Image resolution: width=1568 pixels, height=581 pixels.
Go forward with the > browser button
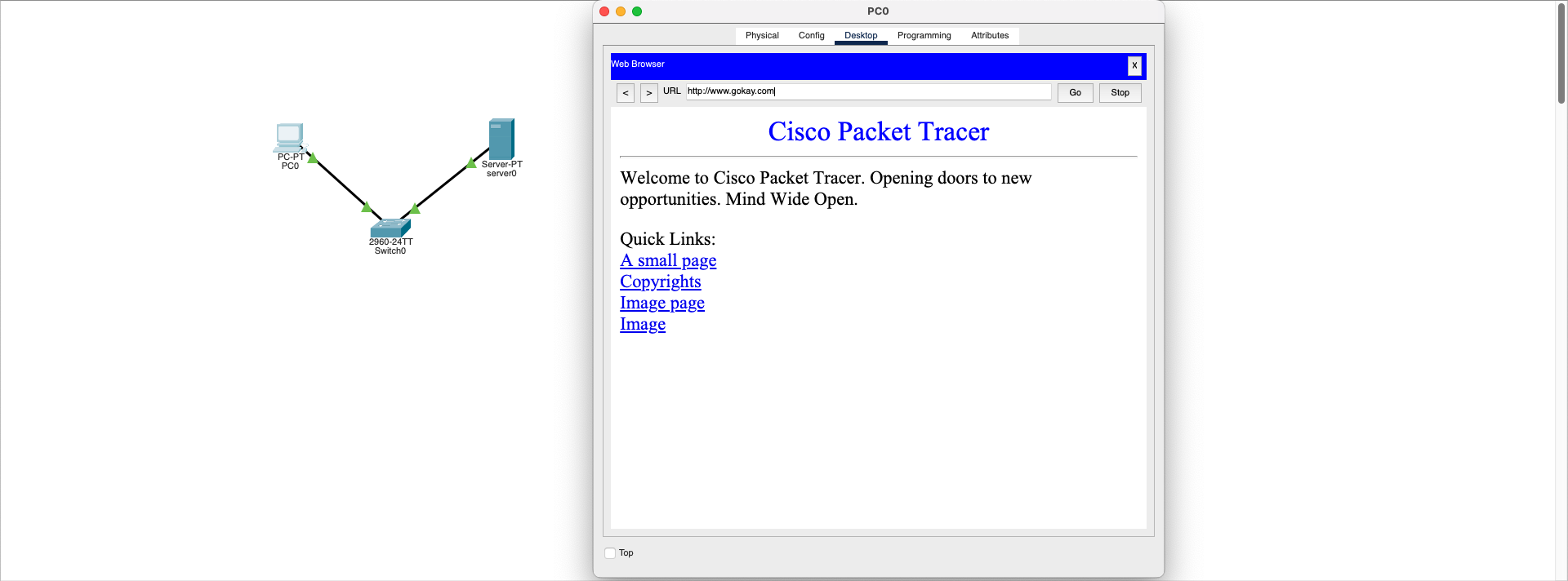click(649, 93)
